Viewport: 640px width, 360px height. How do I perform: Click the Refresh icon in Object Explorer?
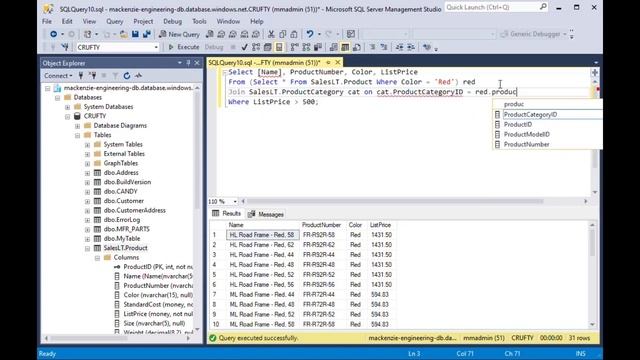(x=127, y=76)
